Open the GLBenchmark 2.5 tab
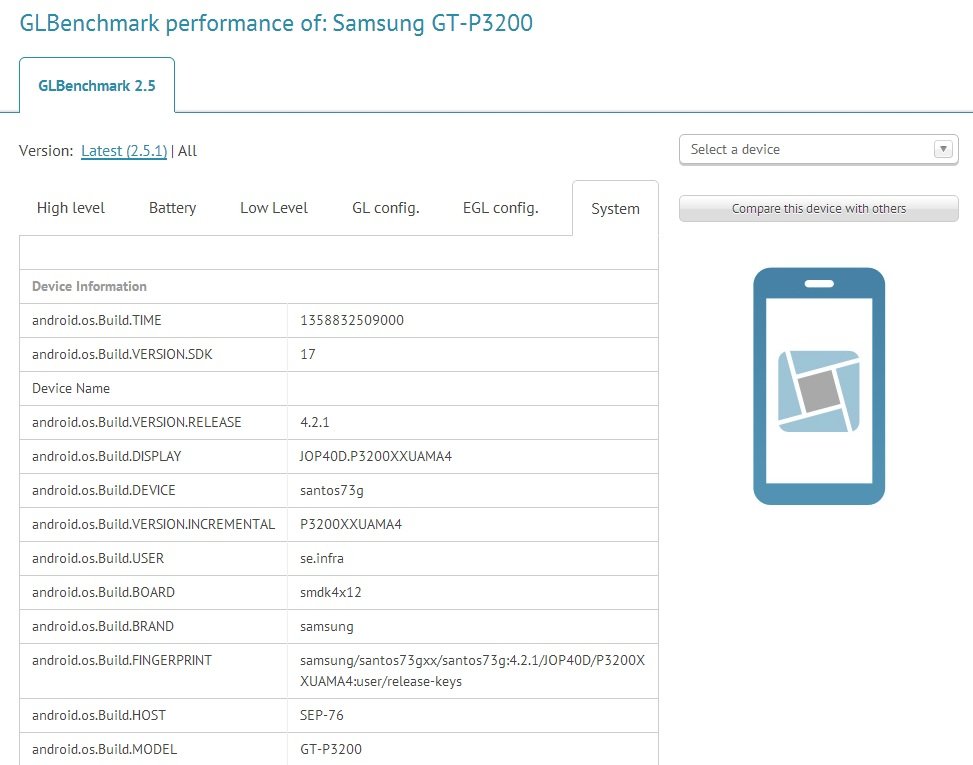This screenshot has height=765, width=973. [x=97, y=86]
